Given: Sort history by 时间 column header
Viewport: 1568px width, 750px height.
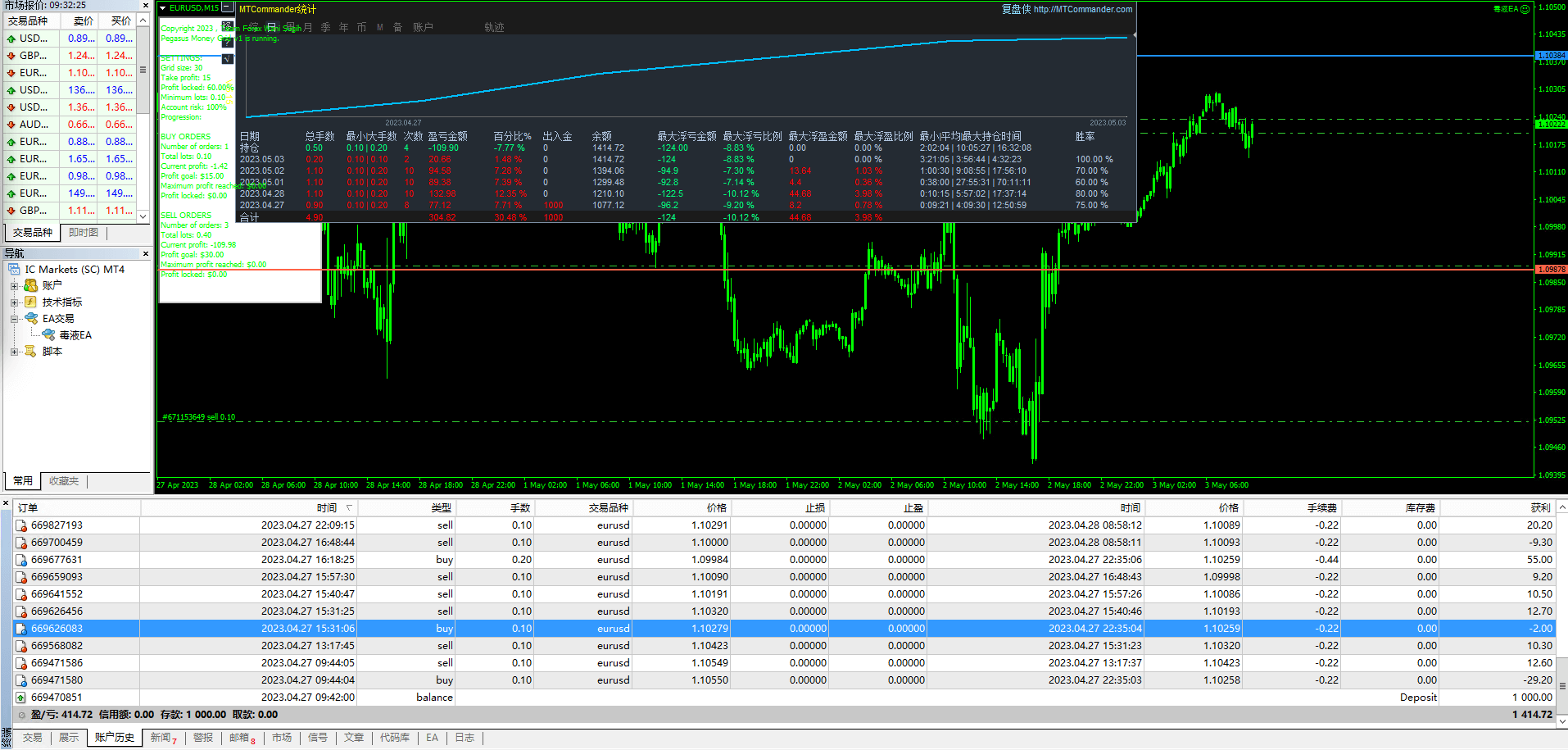Looking at the screenshot, I should click(326, 508).
